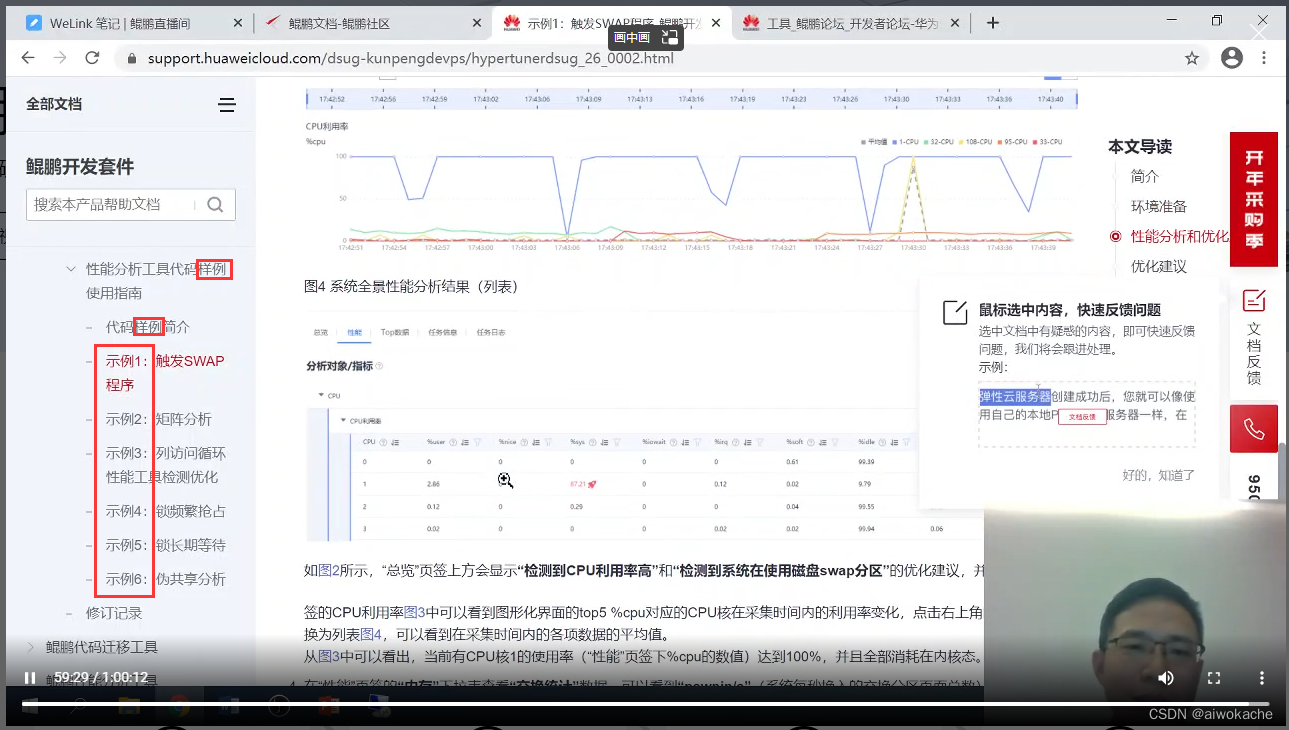Image resolution: width=1289 pixels, height=730 pixels.
Task: Select Top数据 tab in the screenshot image
Action: (395, 332)
